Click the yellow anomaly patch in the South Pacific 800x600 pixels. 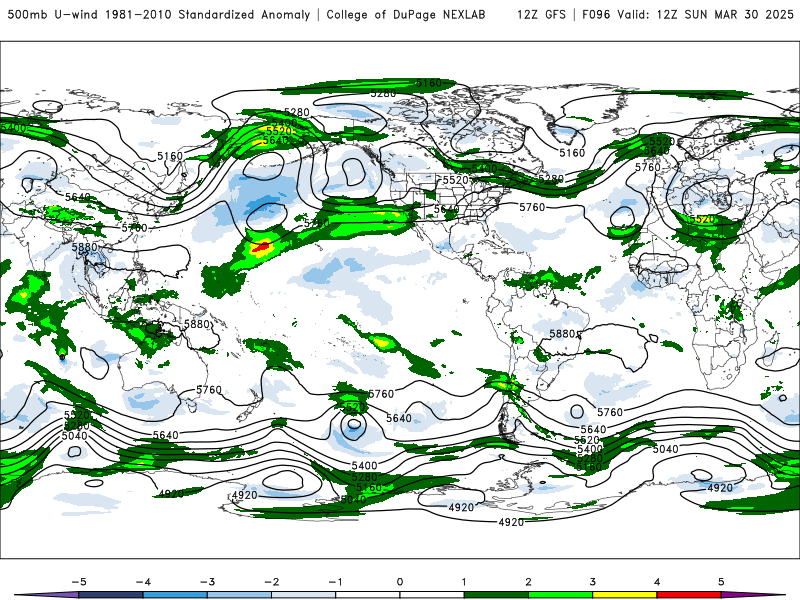[383, 341]
